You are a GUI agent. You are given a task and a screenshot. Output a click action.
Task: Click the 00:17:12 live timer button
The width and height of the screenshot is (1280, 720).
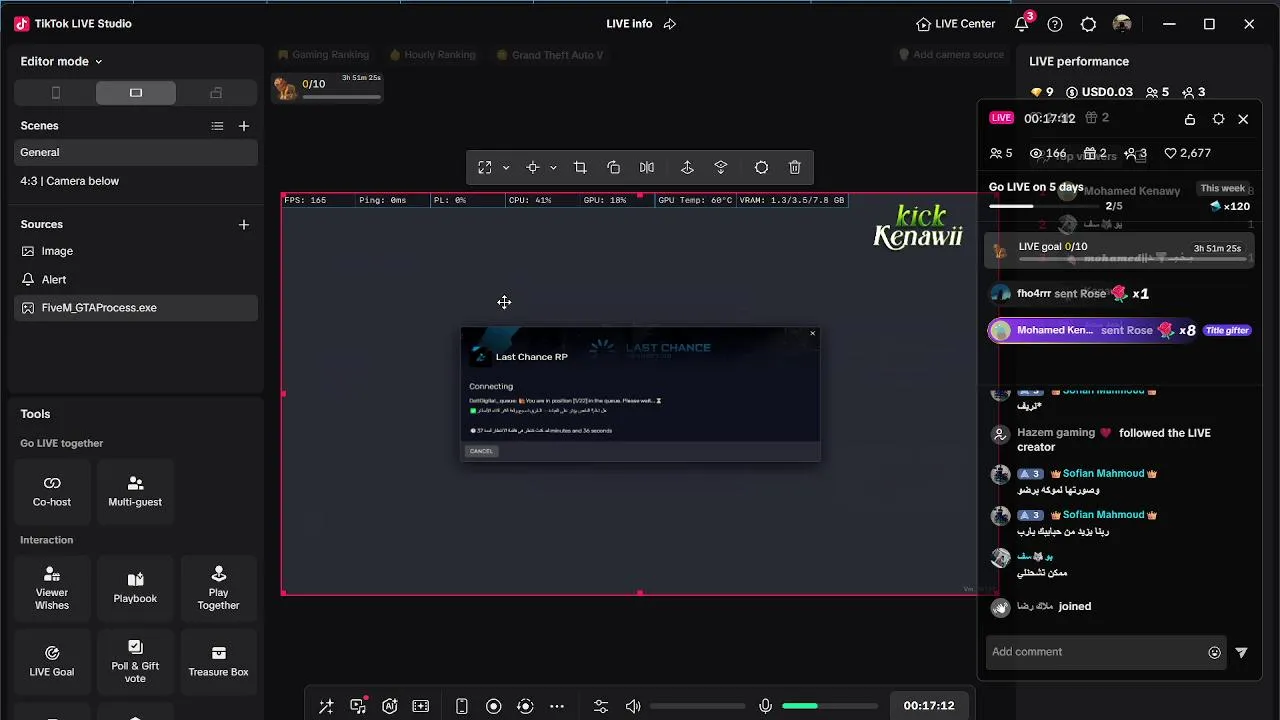(929, 706)
